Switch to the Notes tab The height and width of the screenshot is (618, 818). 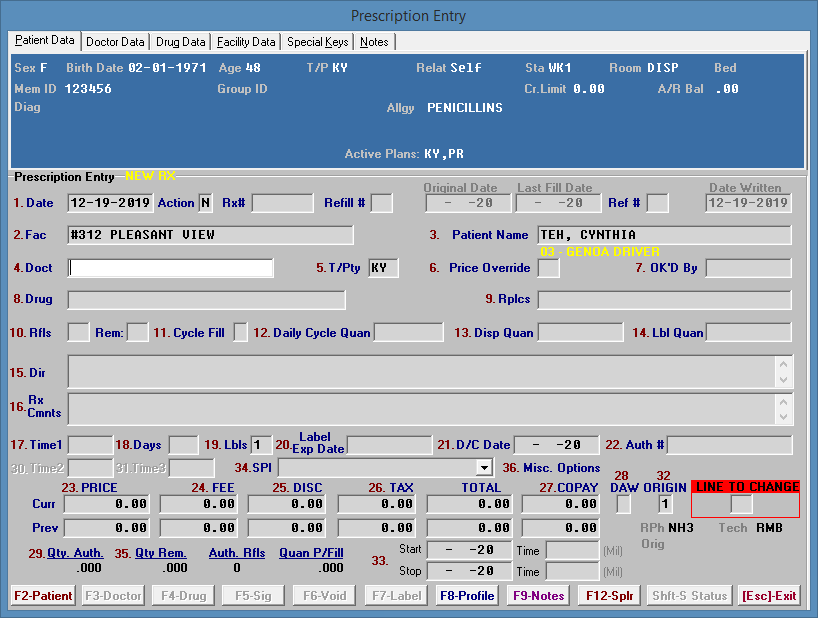(x=374, y=42)
